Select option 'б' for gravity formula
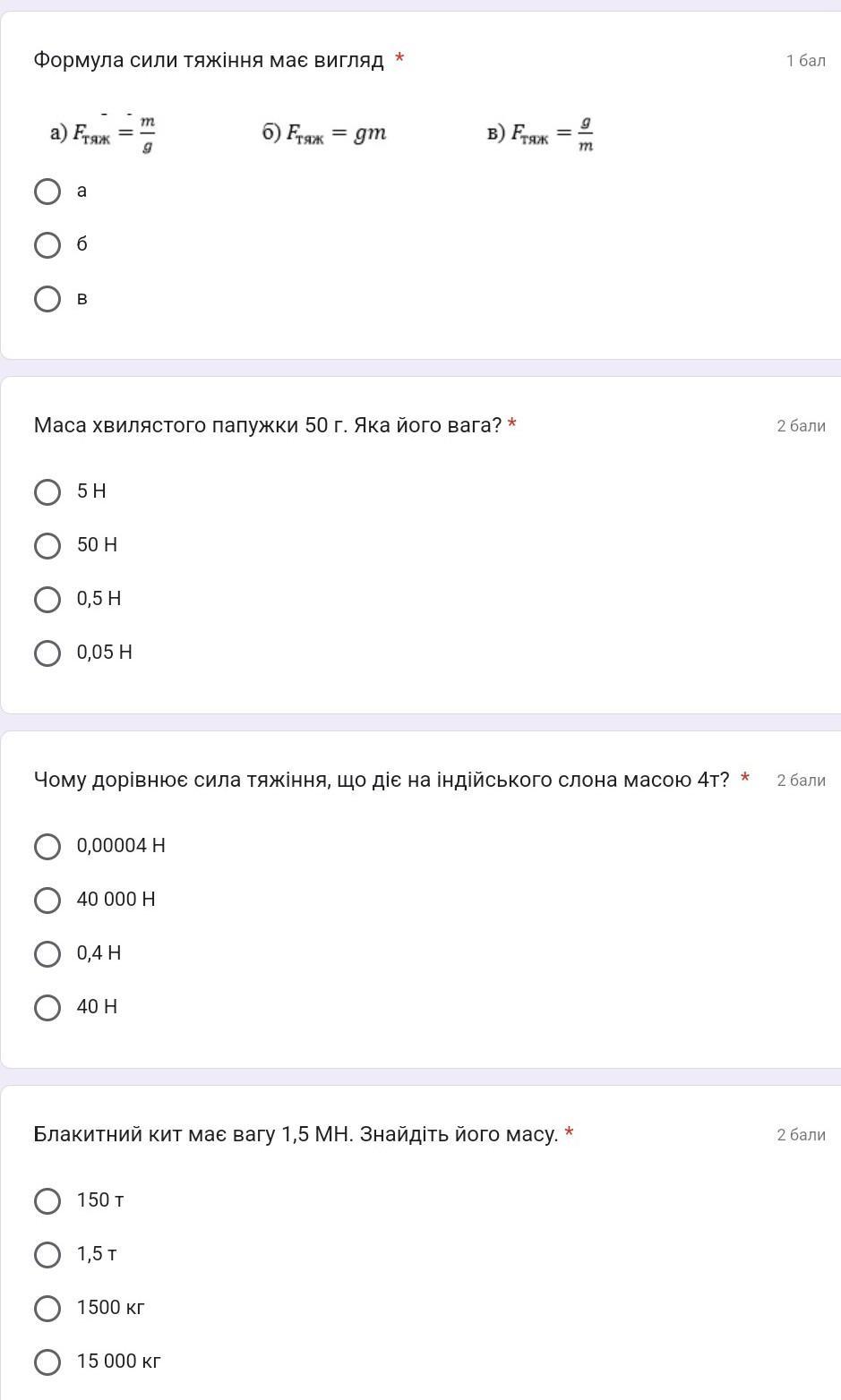 pyautogui.click(x=47, y=245)
